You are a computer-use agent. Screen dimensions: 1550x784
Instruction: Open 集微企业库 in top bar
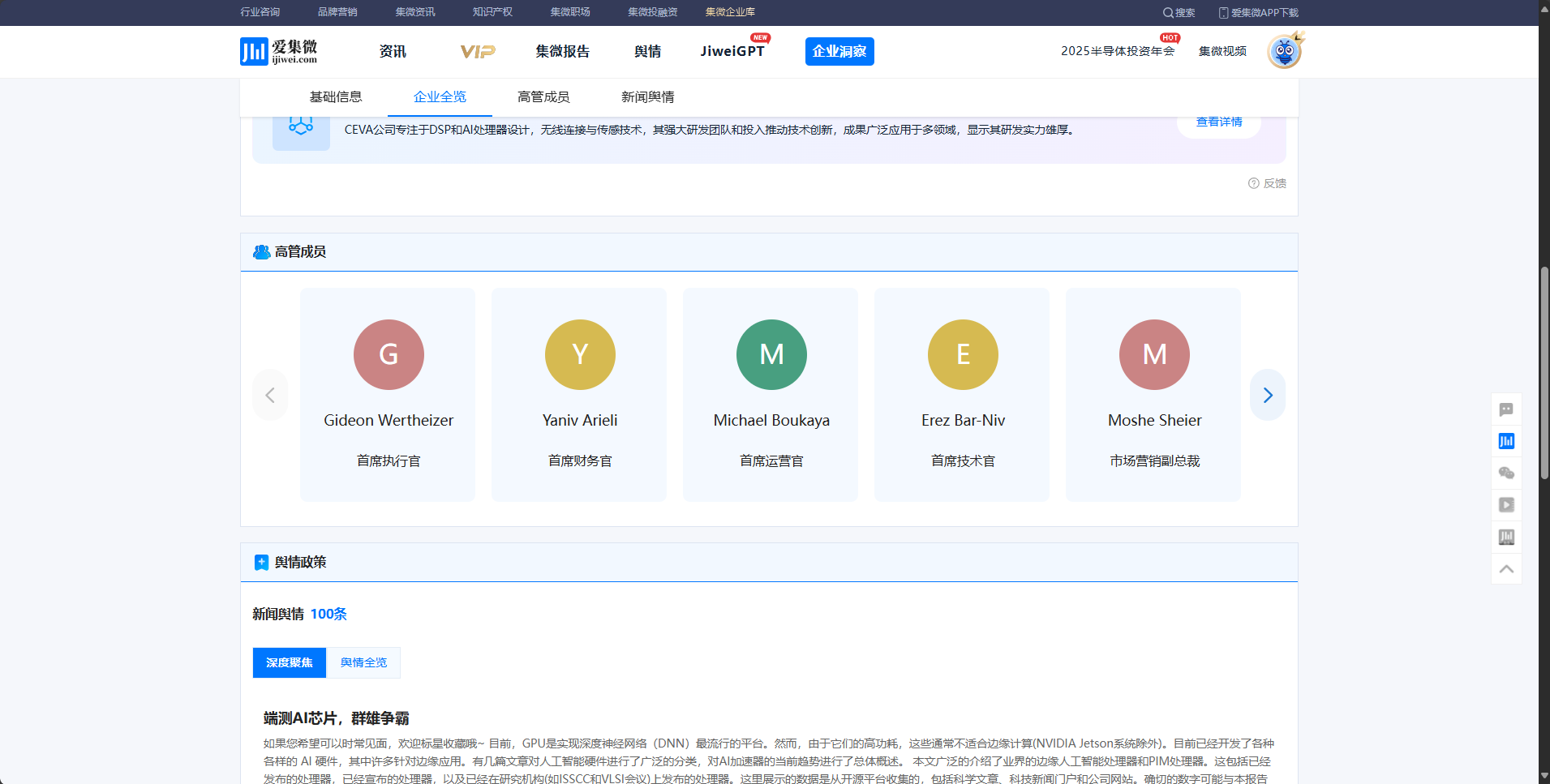730,12
